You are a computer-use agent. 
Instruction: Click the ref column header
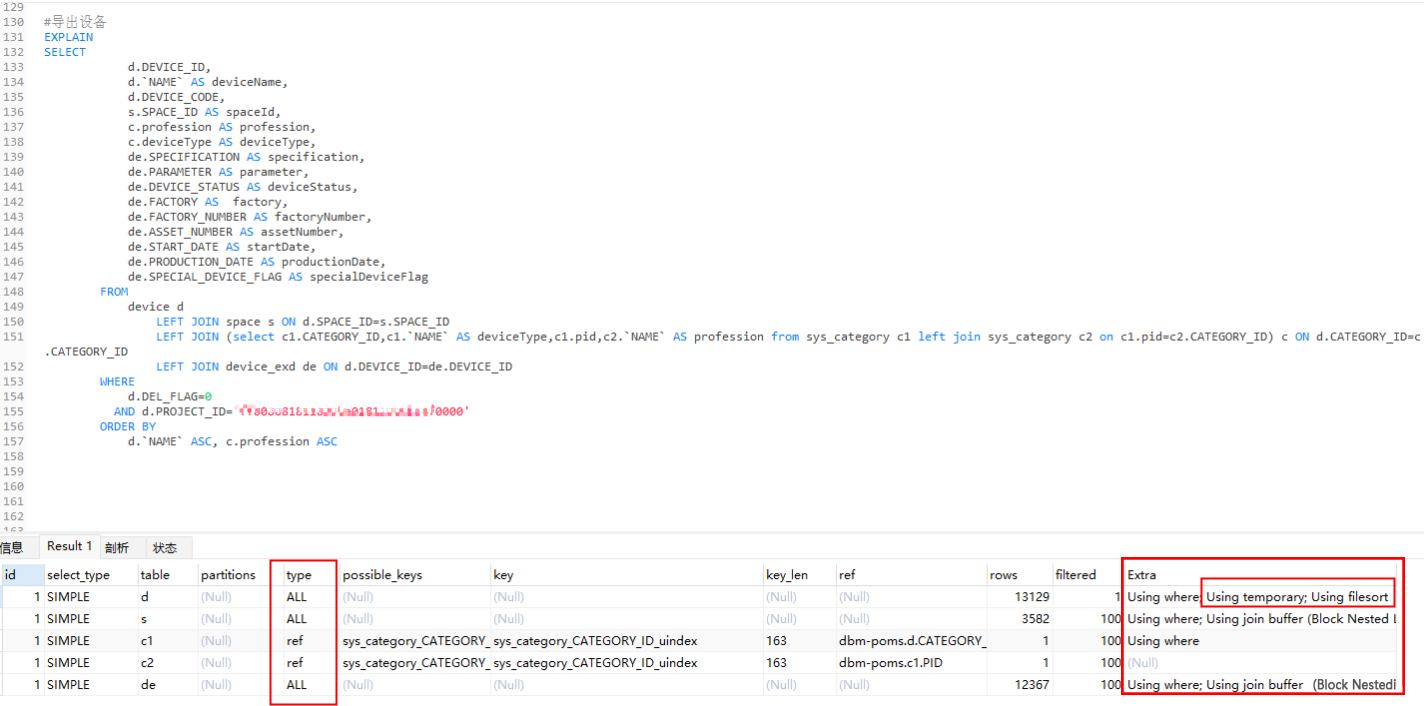911,575
